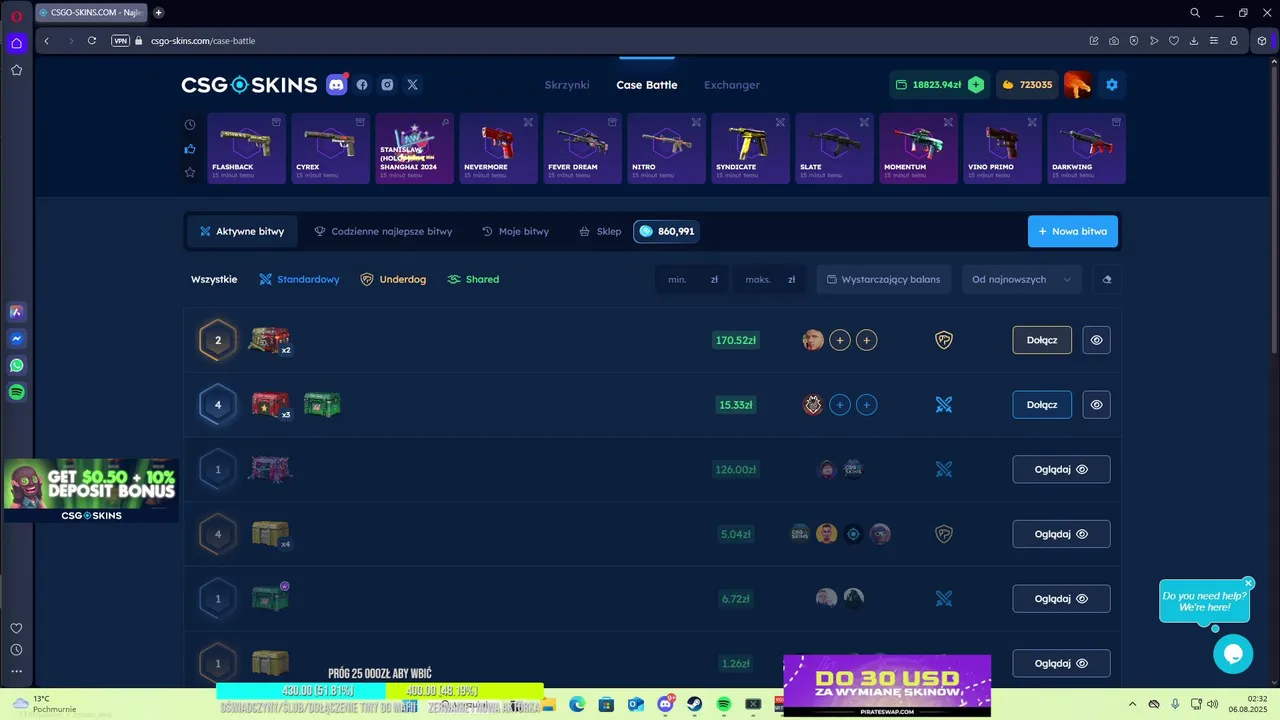1280x720 pixels.
Task: Open the Sklep tab
Action: tap(600, 231)
